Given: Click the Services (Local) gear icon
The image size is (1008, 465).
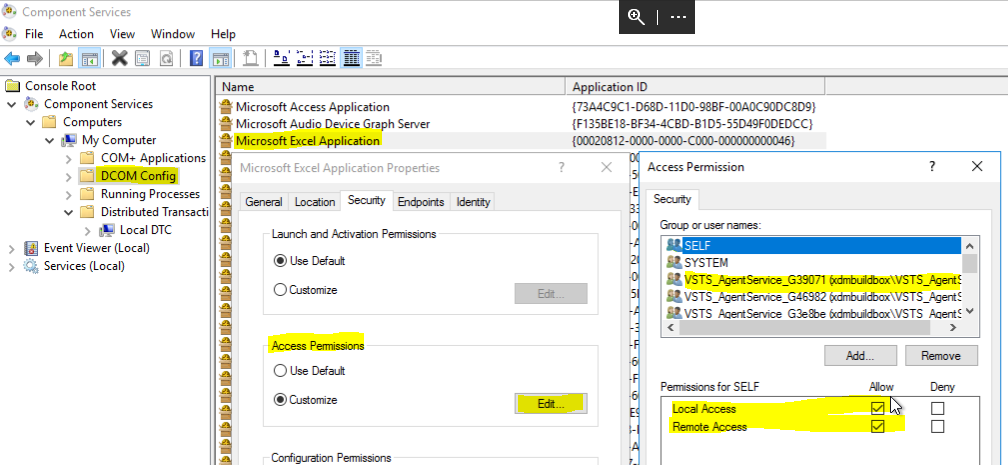Looking at the screenshot, I should click(31, 266).
